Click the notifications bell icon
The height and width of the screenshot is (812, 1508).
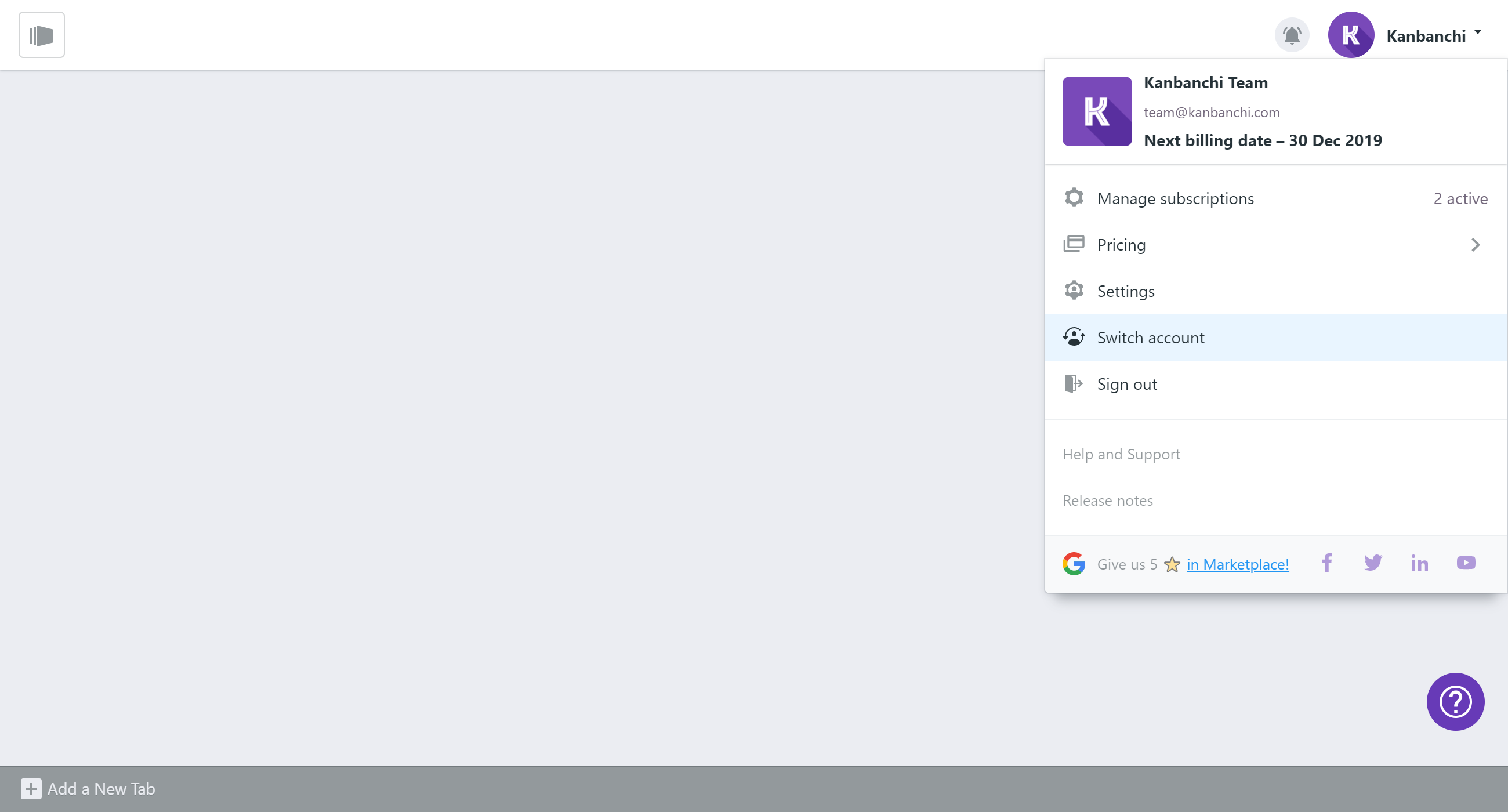tap(1292, 35)
